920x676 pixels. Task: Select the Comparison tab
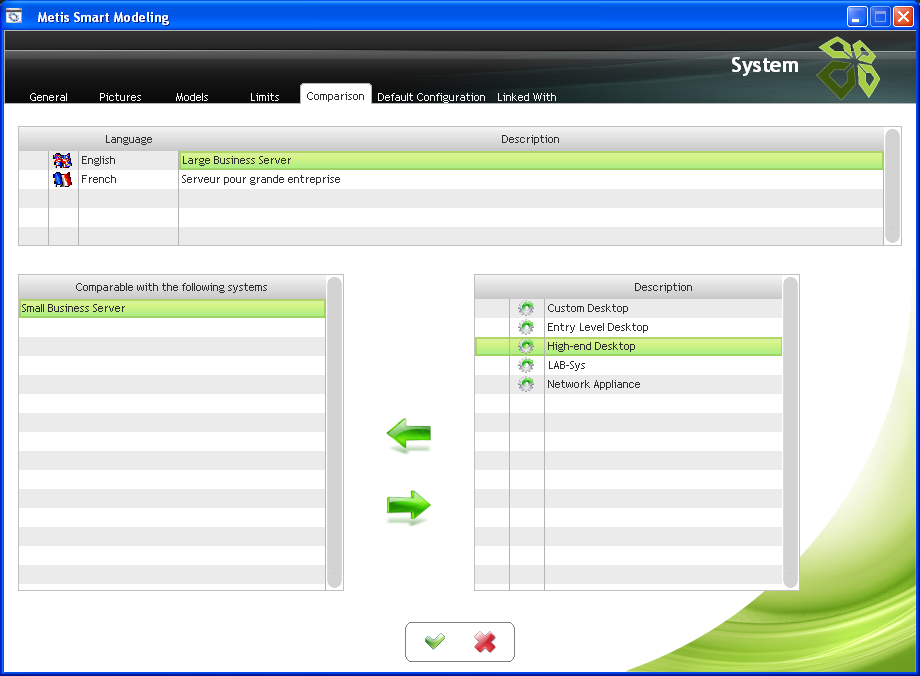pos(336,96)
